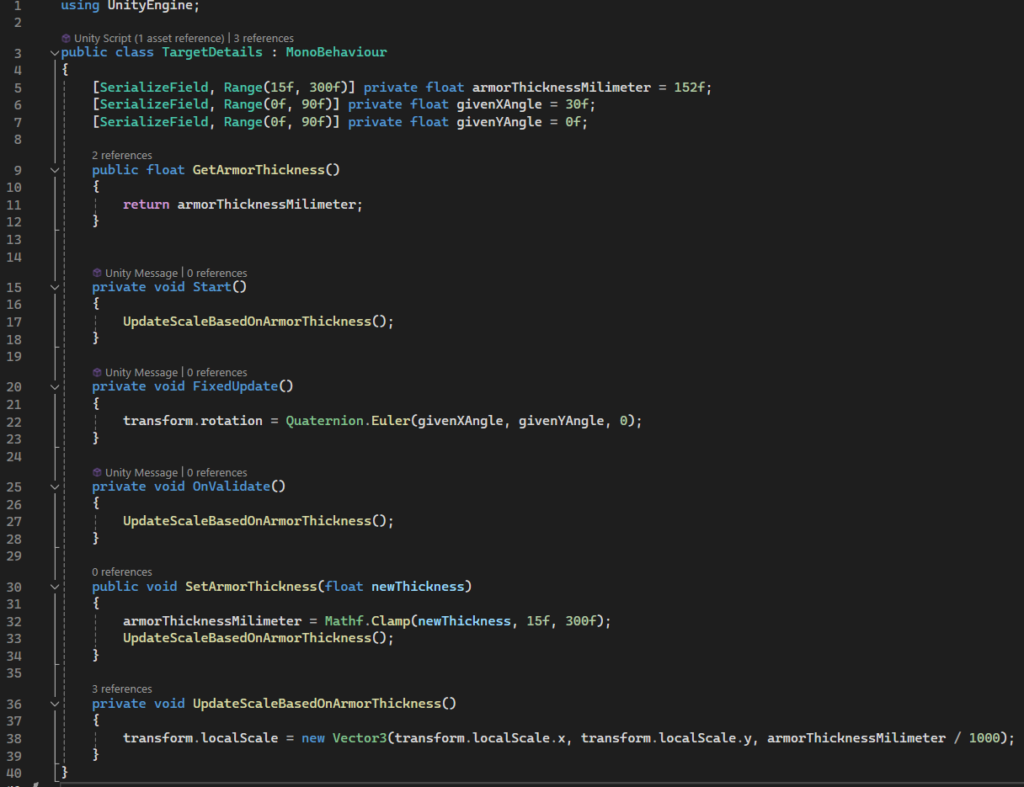Click Unity Message icon above OnValidate

click(x=97, y=472)
